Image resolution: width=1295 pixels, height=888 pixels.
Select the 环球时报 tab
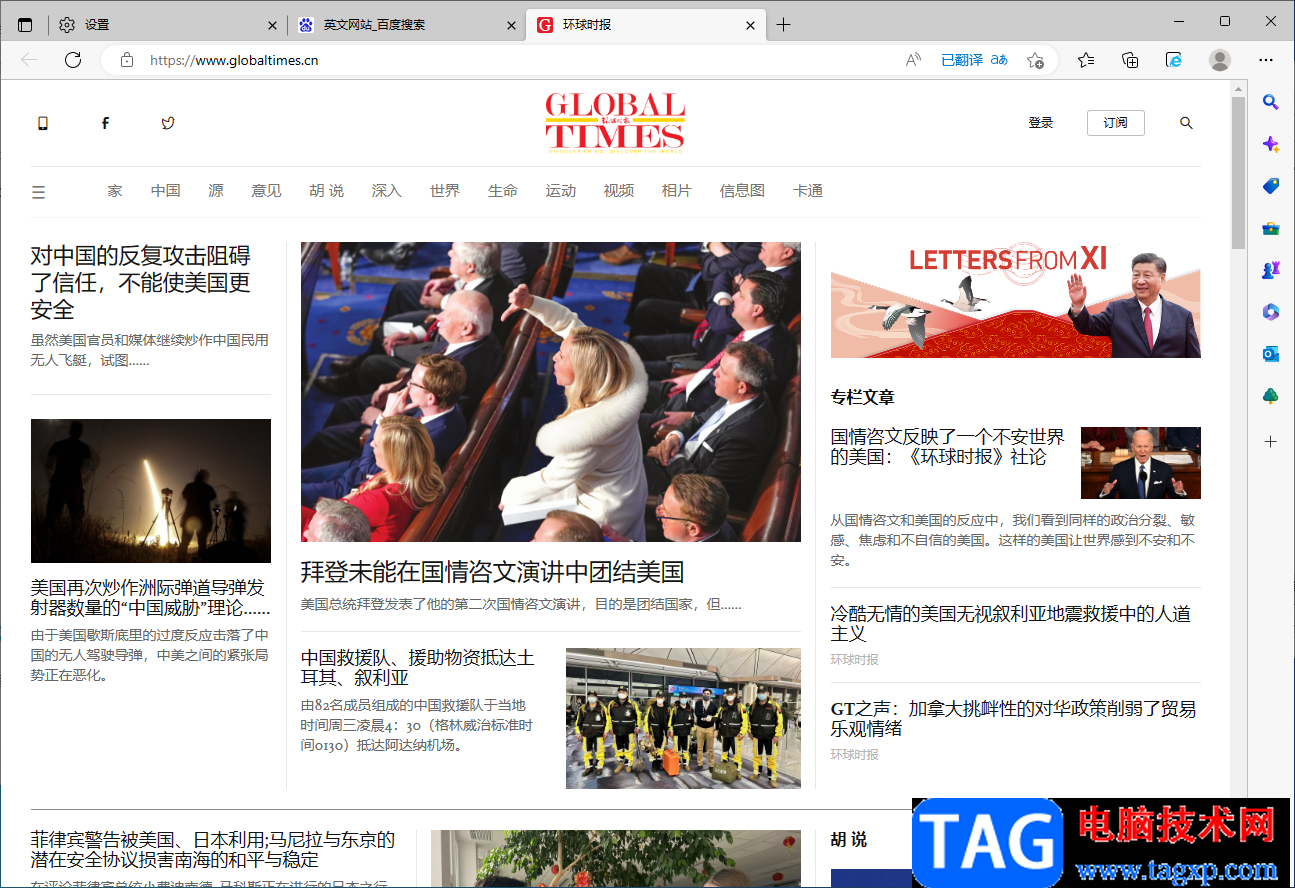pyautogui.click(x=646, y=25)
